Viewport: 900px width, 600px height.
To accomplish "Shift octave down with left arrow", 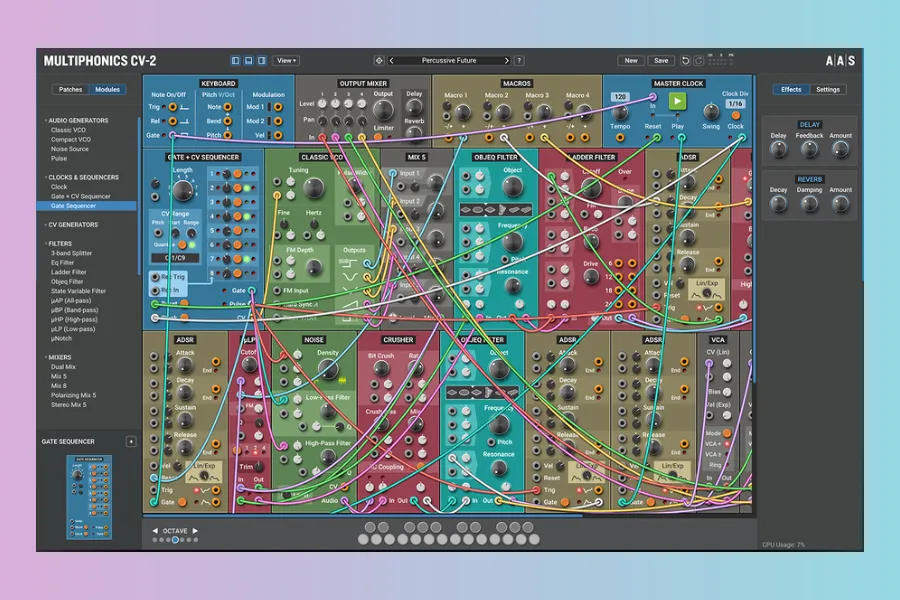I will pos(155,531).
